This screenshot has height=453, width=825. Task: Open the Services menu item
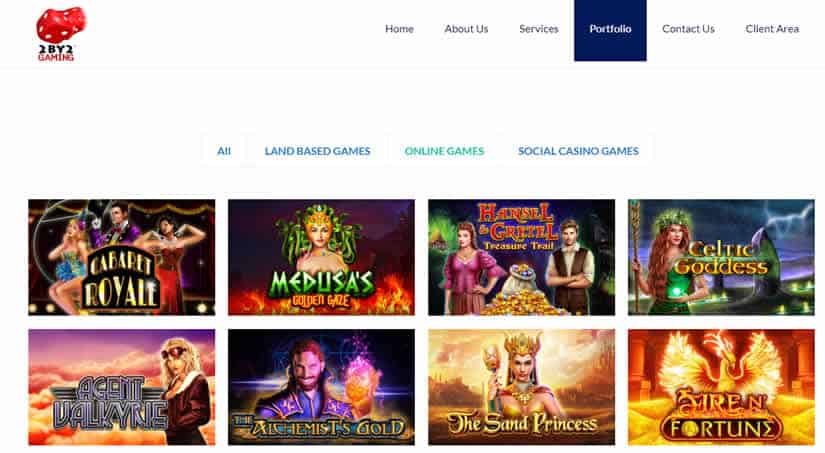[538, 29]
